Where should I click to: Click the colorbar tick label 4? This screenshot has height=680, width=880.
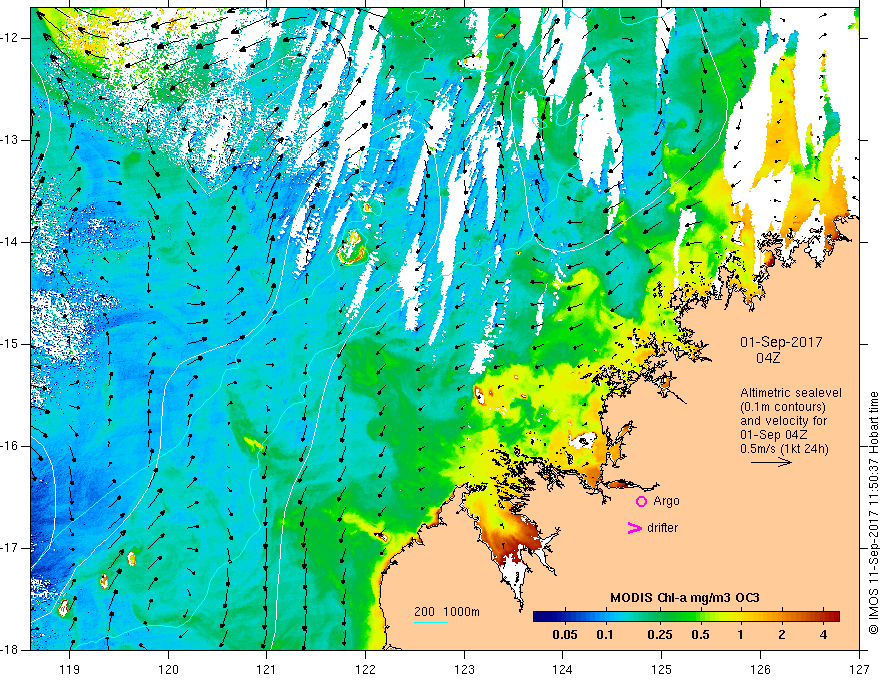(x=823, y=635)
